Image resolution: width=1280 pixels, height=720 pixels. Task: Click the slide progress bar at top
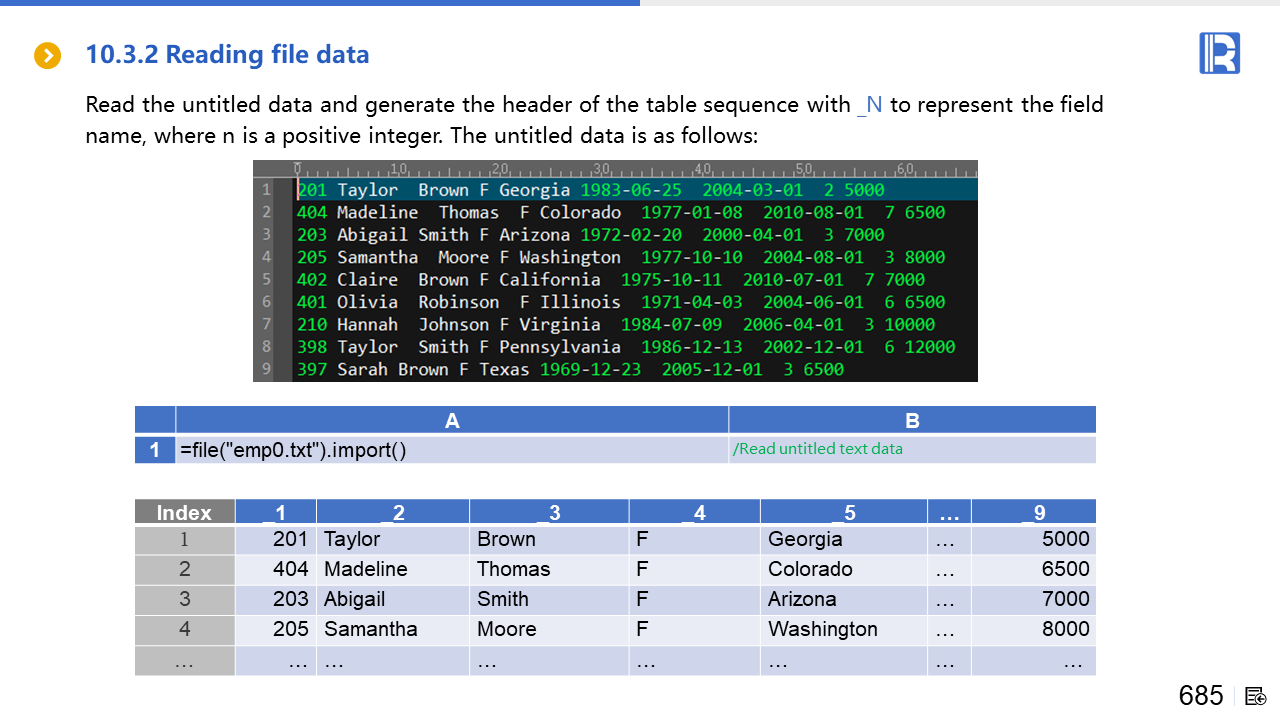pyautogui.click(x=320, y=3)
